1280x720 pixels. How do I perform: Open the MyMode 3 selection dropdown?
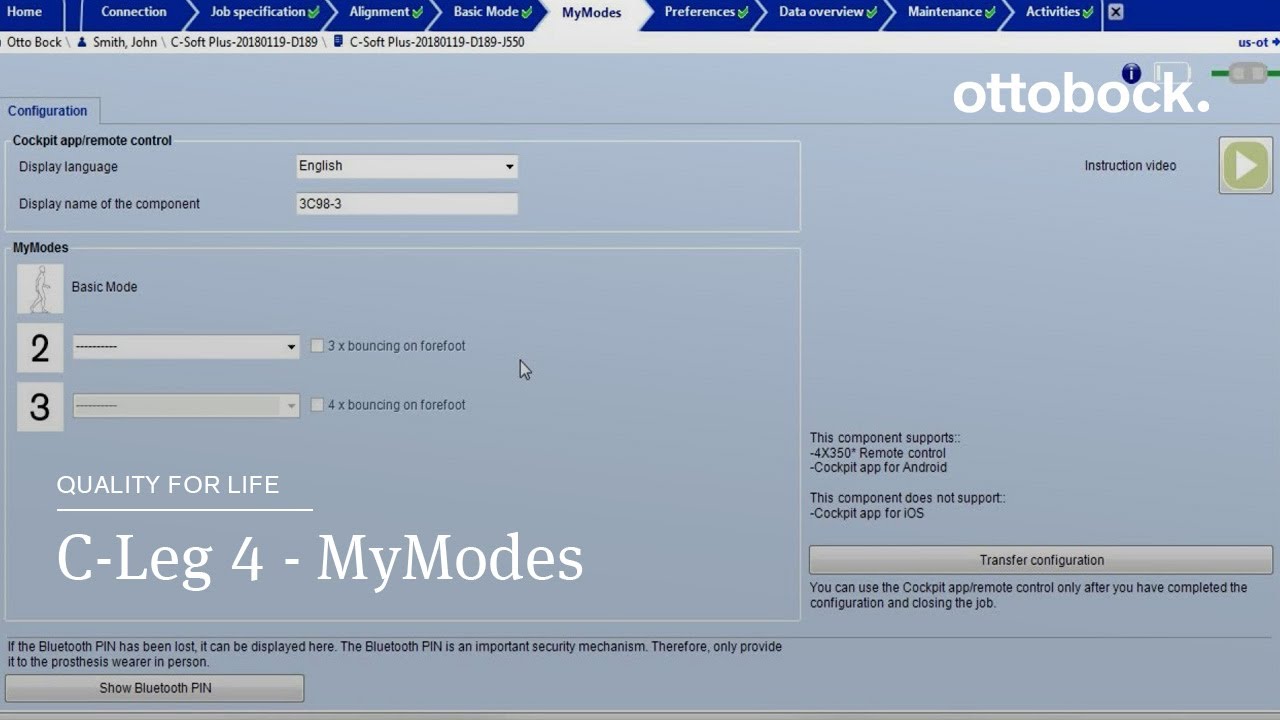[186, 406]
